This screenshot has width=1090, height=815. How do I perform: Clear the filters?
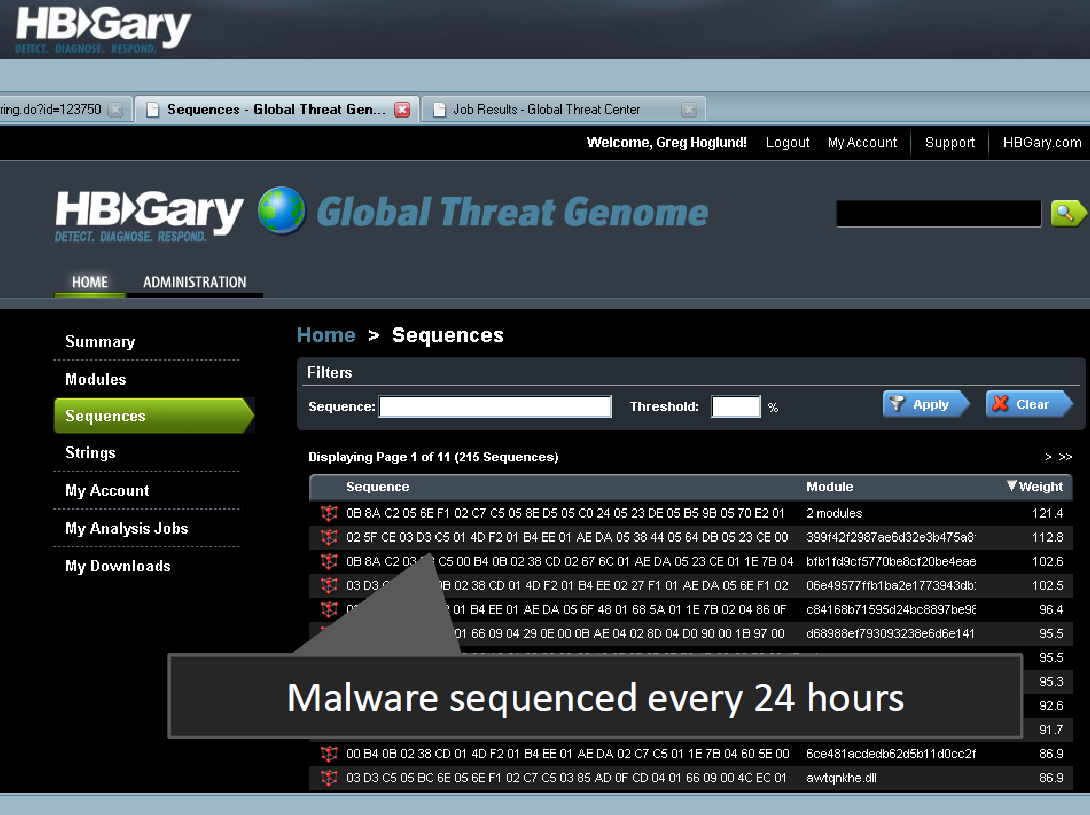click(1029, 404)
